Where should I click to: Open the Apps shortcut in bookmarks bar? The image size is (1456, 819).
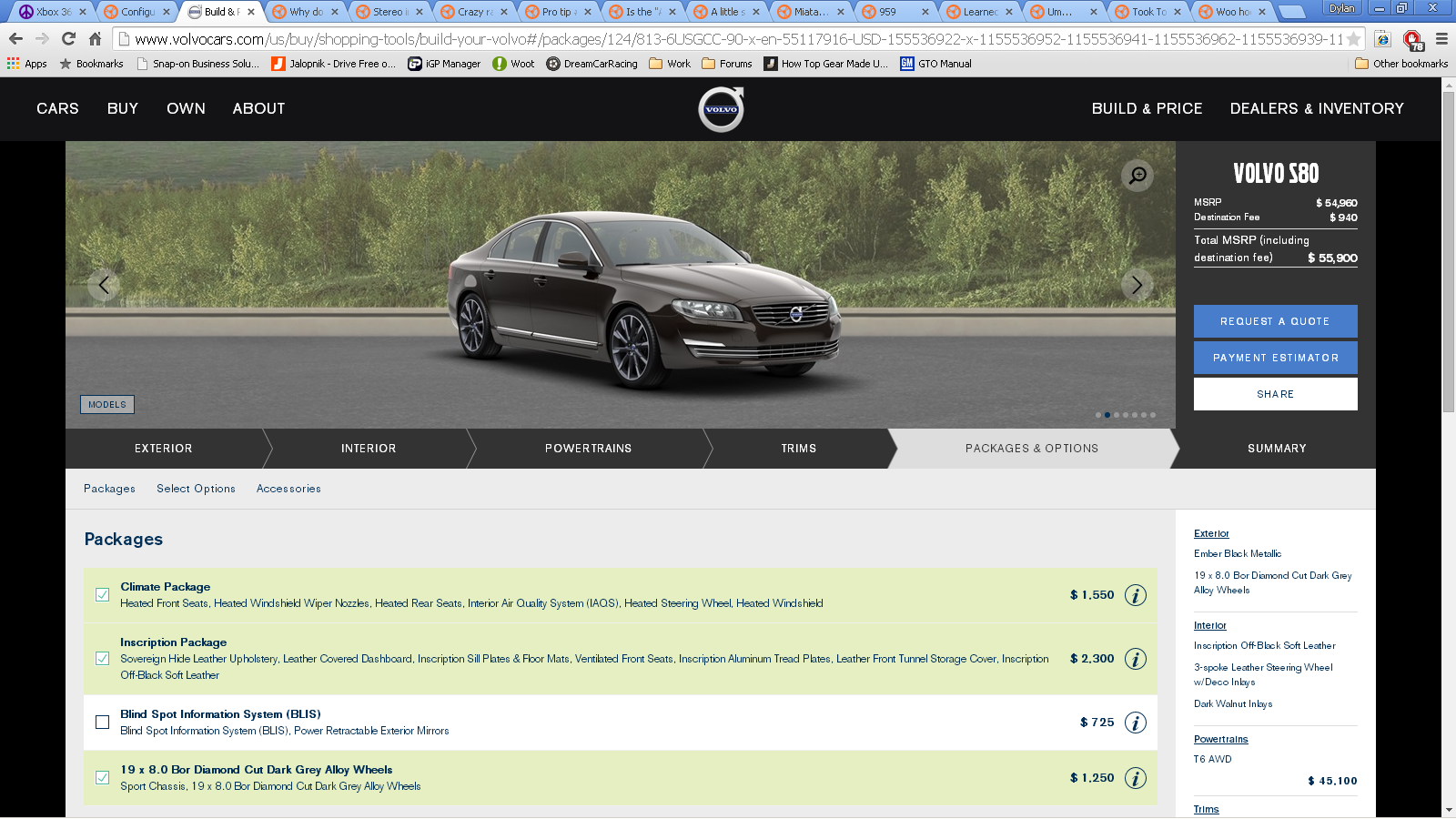(x=27, y=64)
